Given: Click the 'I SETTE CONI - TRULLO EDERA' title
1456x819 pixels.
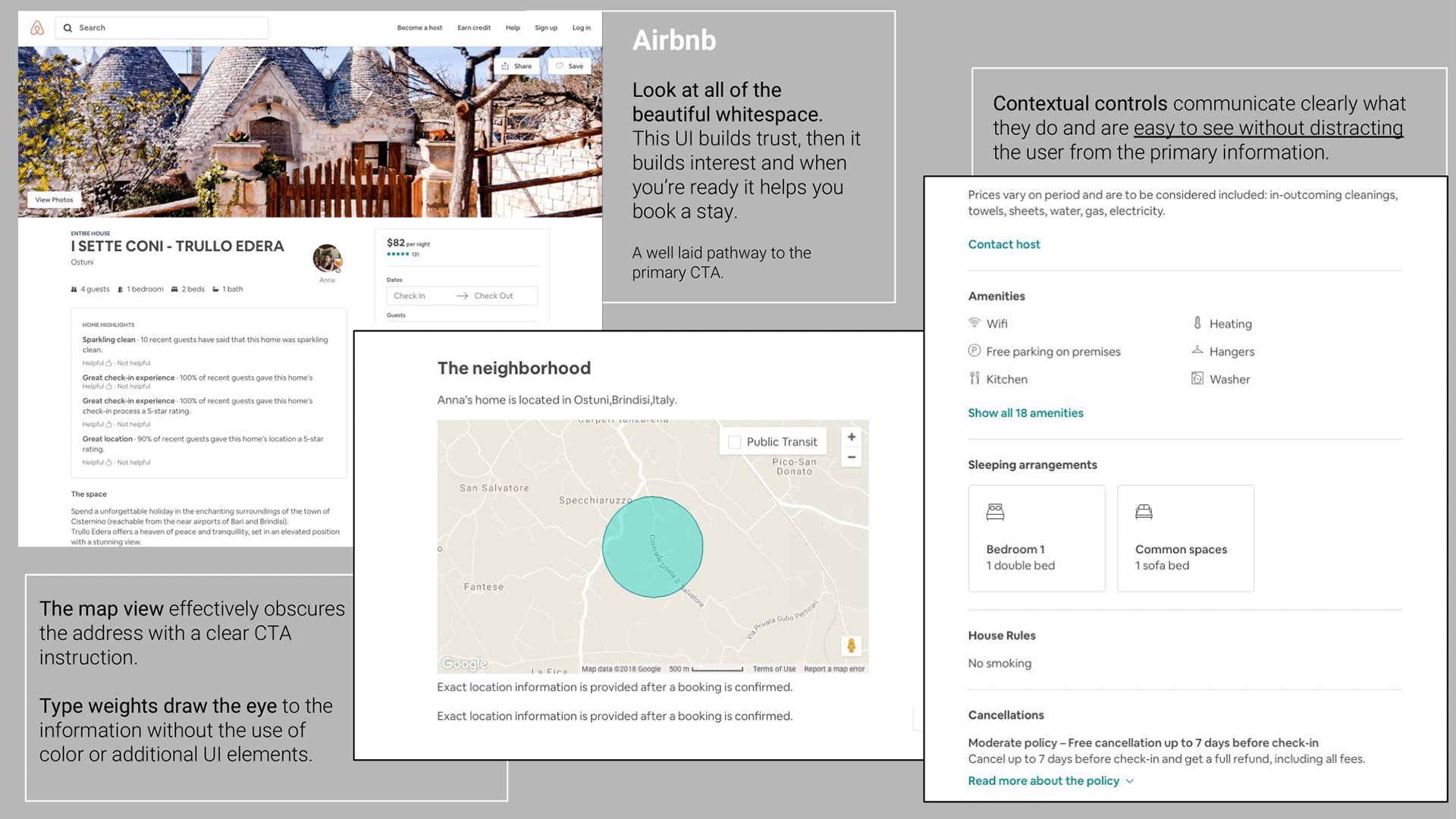Looking at the screenshot, I should (177, 246).
